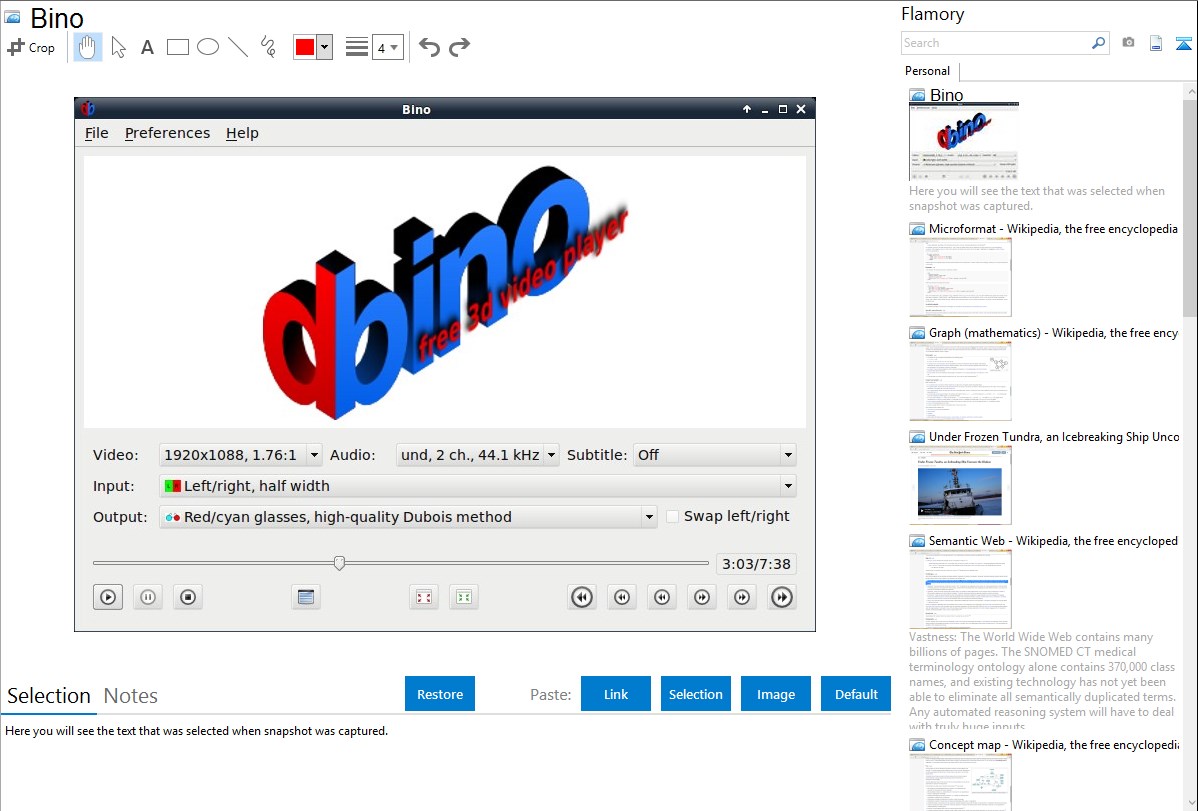Click the blue window fullscreen icon
1198x811 pixels.
[x=306, y=597]
